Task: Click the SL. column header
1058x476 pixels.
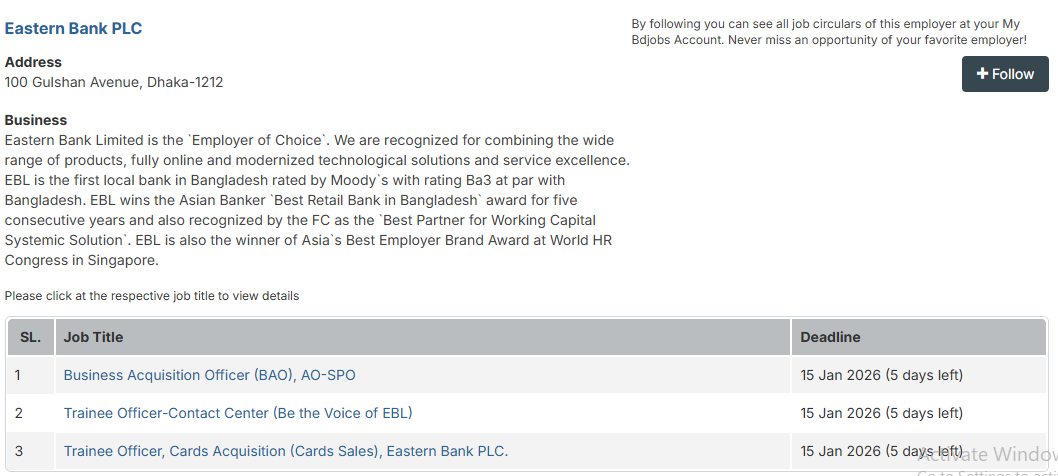Action: click(30, 337)
